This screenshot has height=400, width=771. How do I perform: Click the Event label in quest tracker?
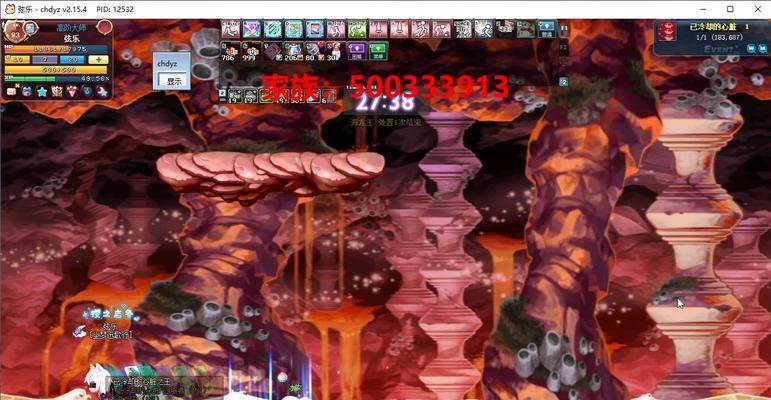tap(721, 48)
